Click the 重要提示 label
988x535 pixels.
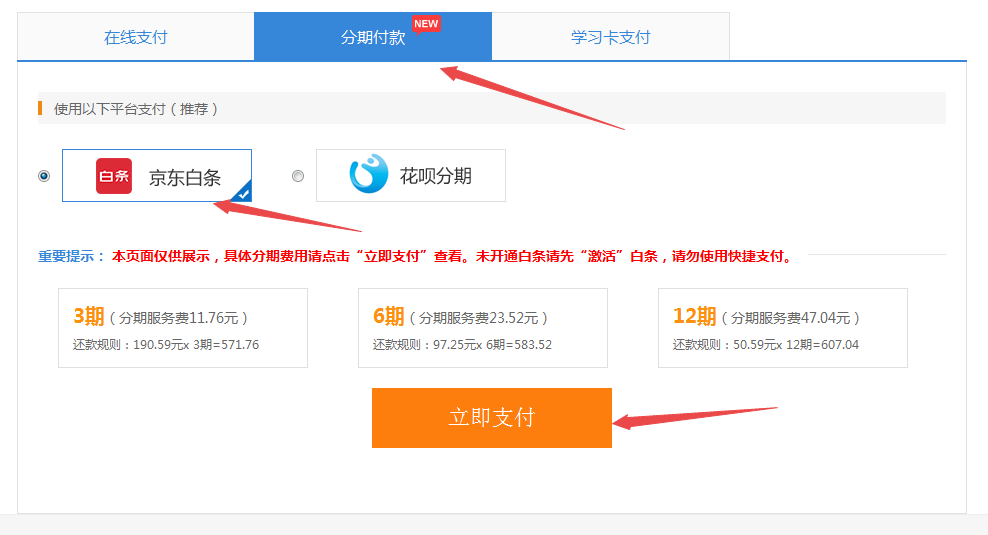[x=71, y=256]
